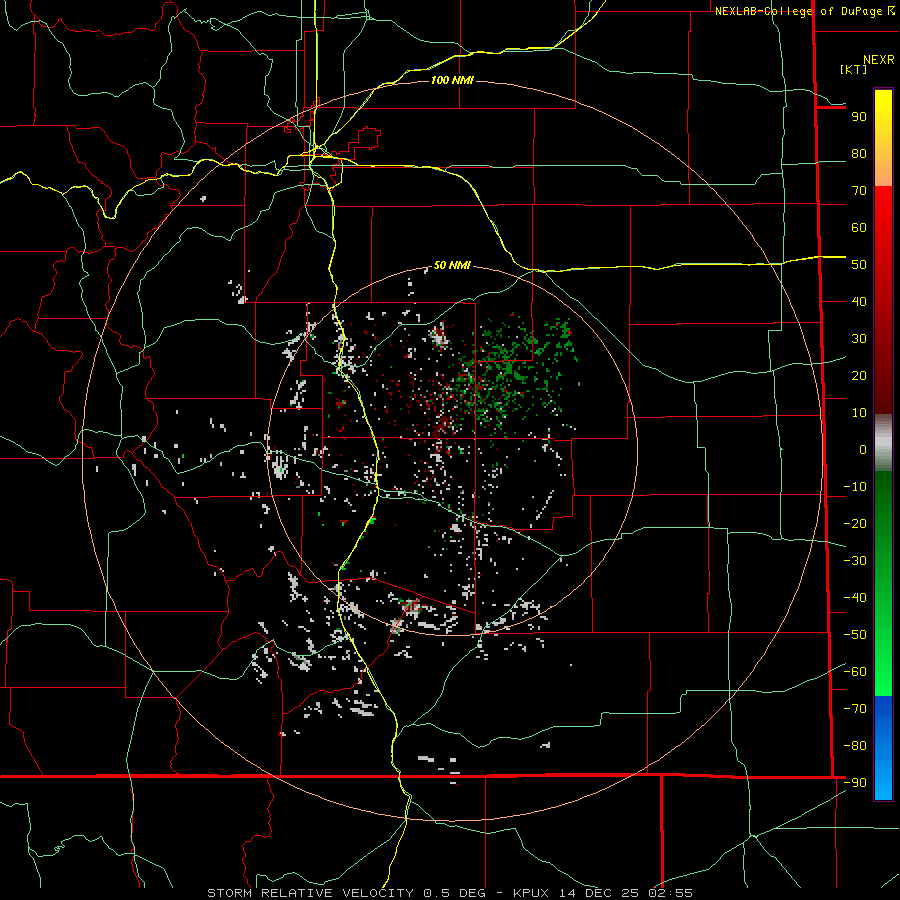Click the gray zero-velocity segment of color bar
Screen dimensions: 900x900
point(883,442)
